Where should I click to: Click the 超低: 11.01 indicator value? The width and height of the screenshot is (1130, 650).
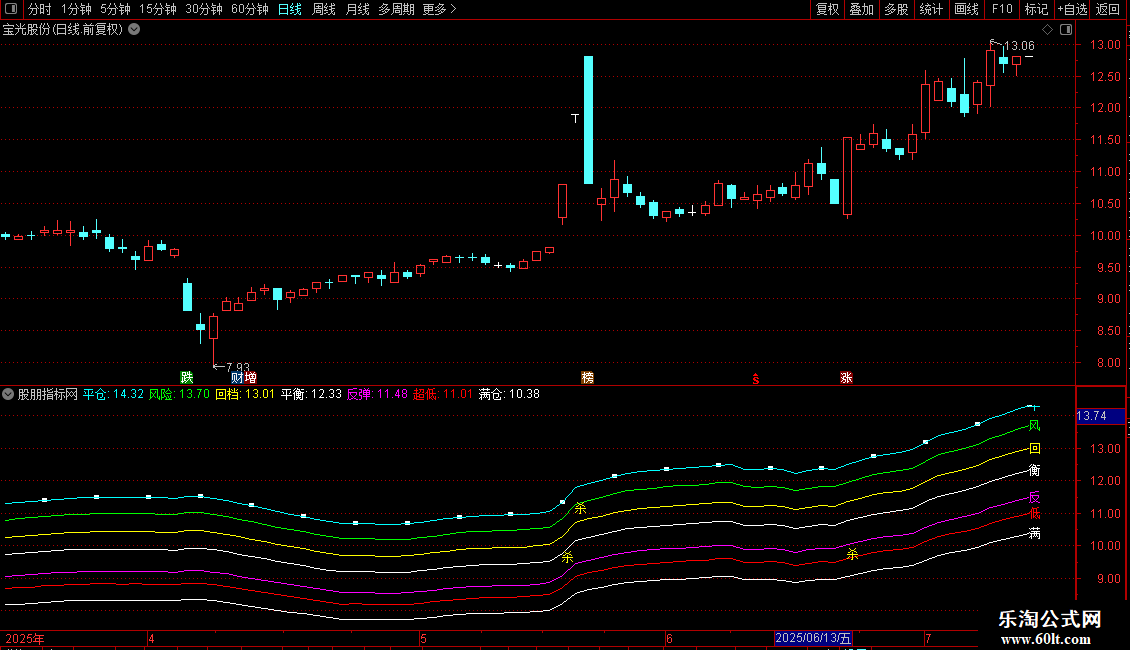[x=442, y=394]
